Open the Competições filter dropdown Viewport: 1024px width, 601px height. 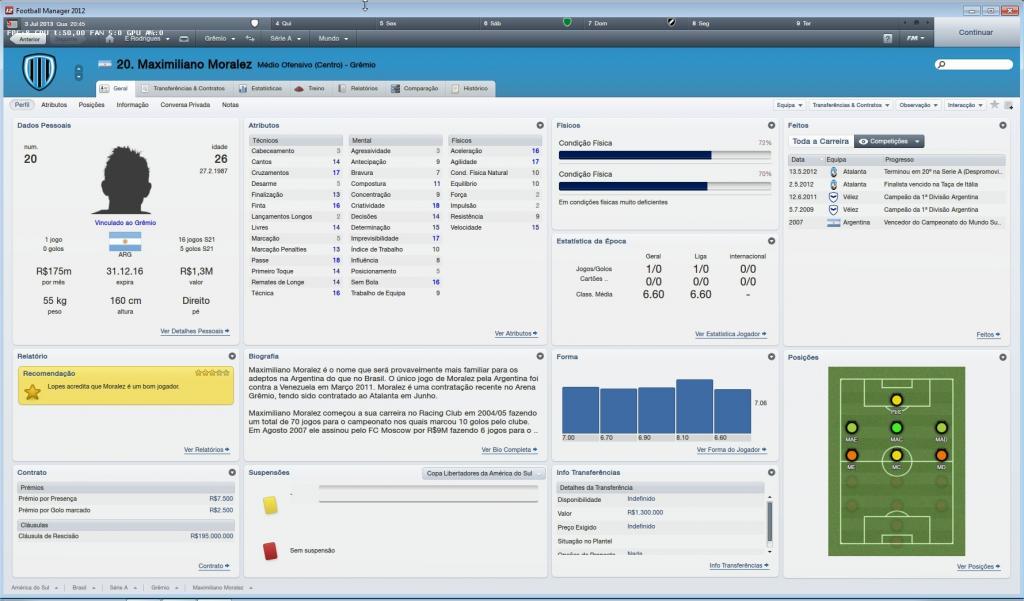(x=889, y=141)
